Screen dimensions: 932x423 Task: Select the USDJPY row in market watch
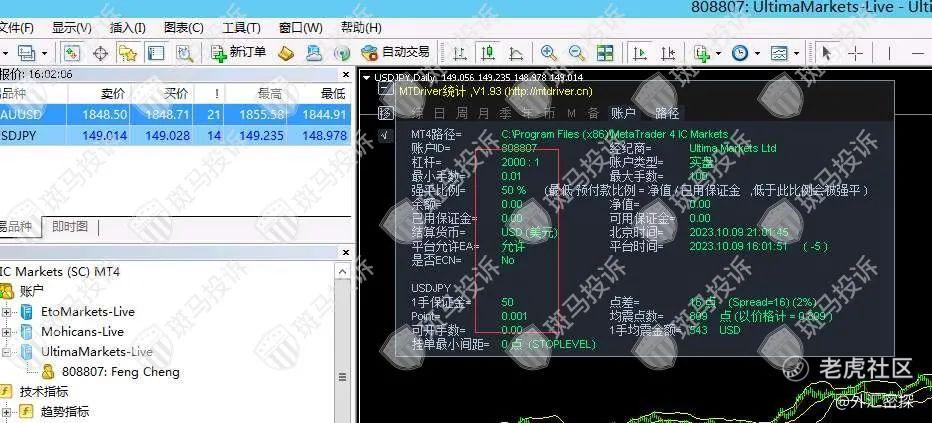175,135
